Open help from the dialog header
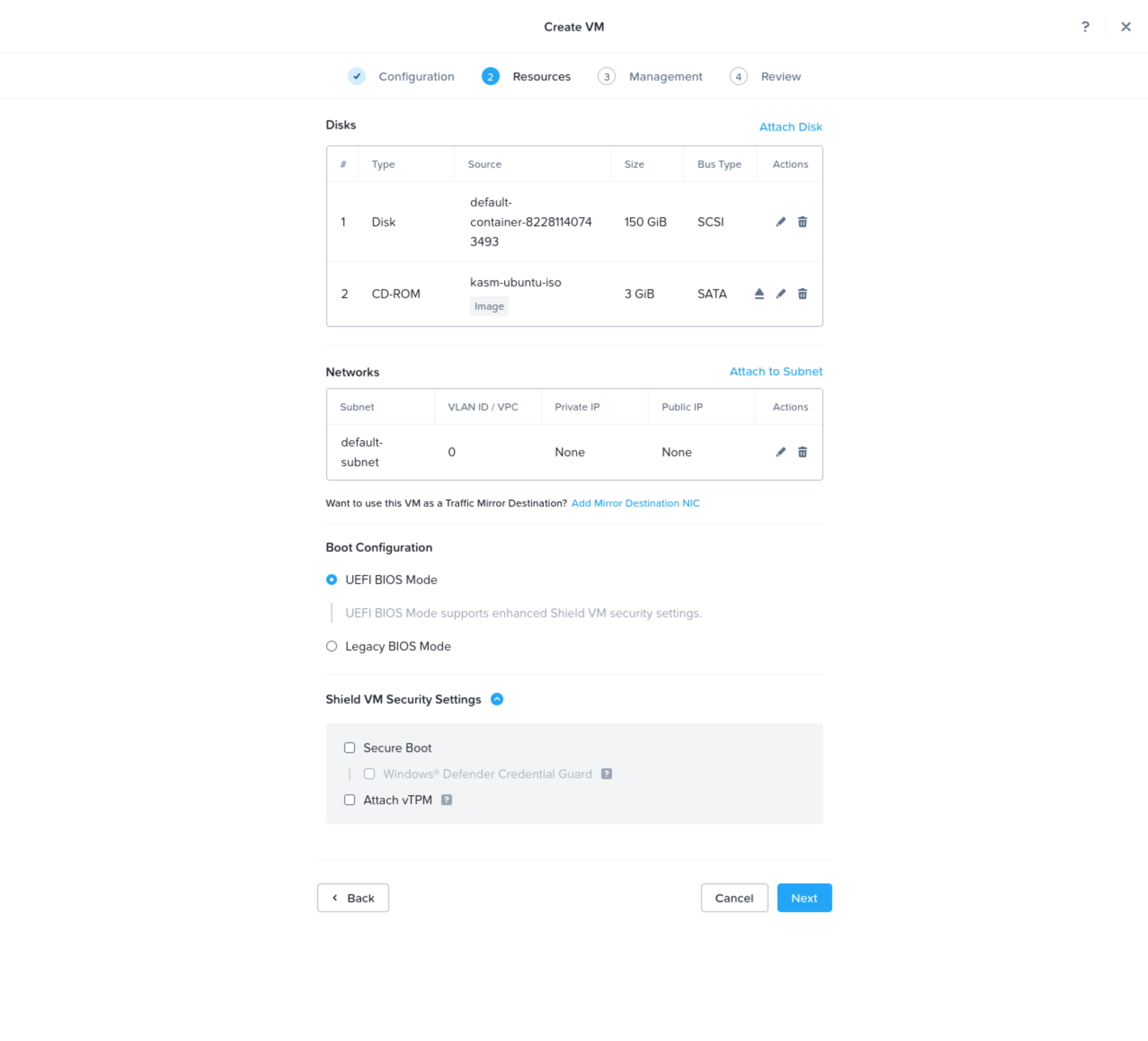Image resolution: width=1148 pixels, height=1041 pixels. point(1084,26)
